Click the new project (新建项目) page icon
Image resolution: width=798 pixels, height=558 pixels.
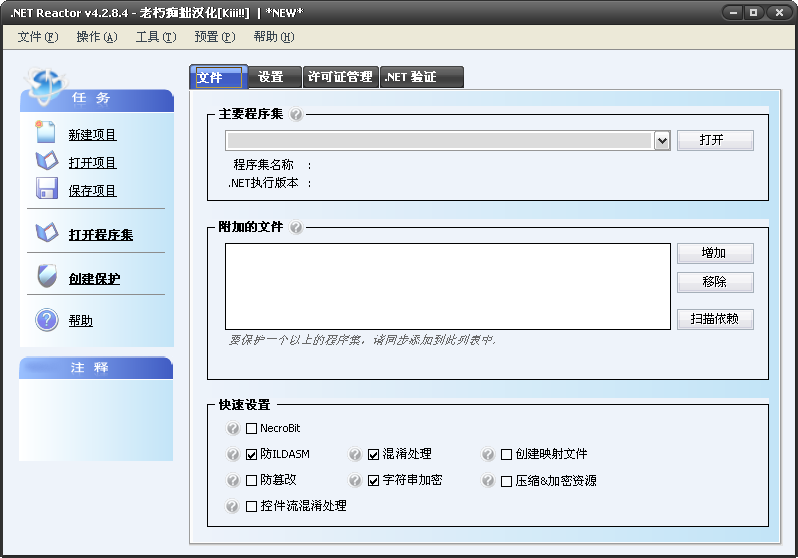45,132
